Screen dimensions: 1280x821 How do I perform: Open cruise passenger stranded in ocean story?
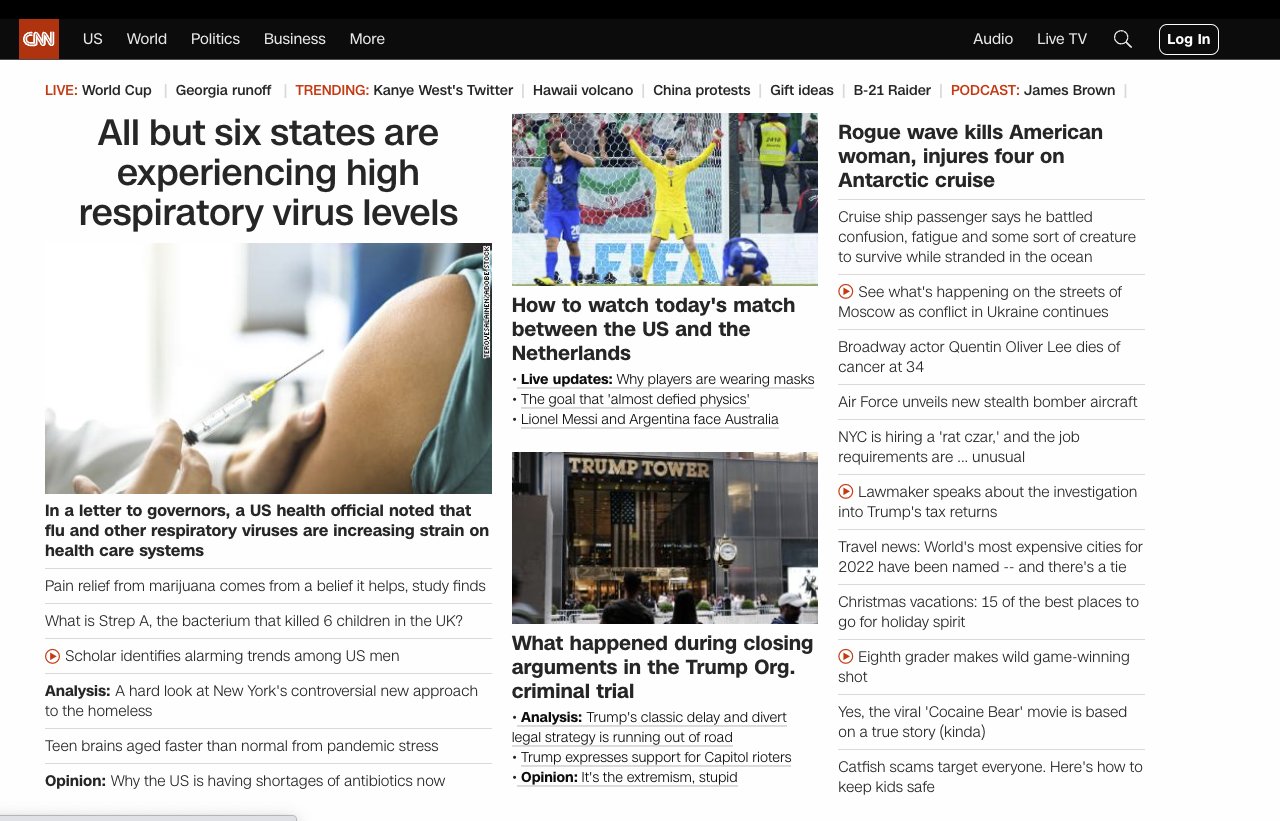987,237
